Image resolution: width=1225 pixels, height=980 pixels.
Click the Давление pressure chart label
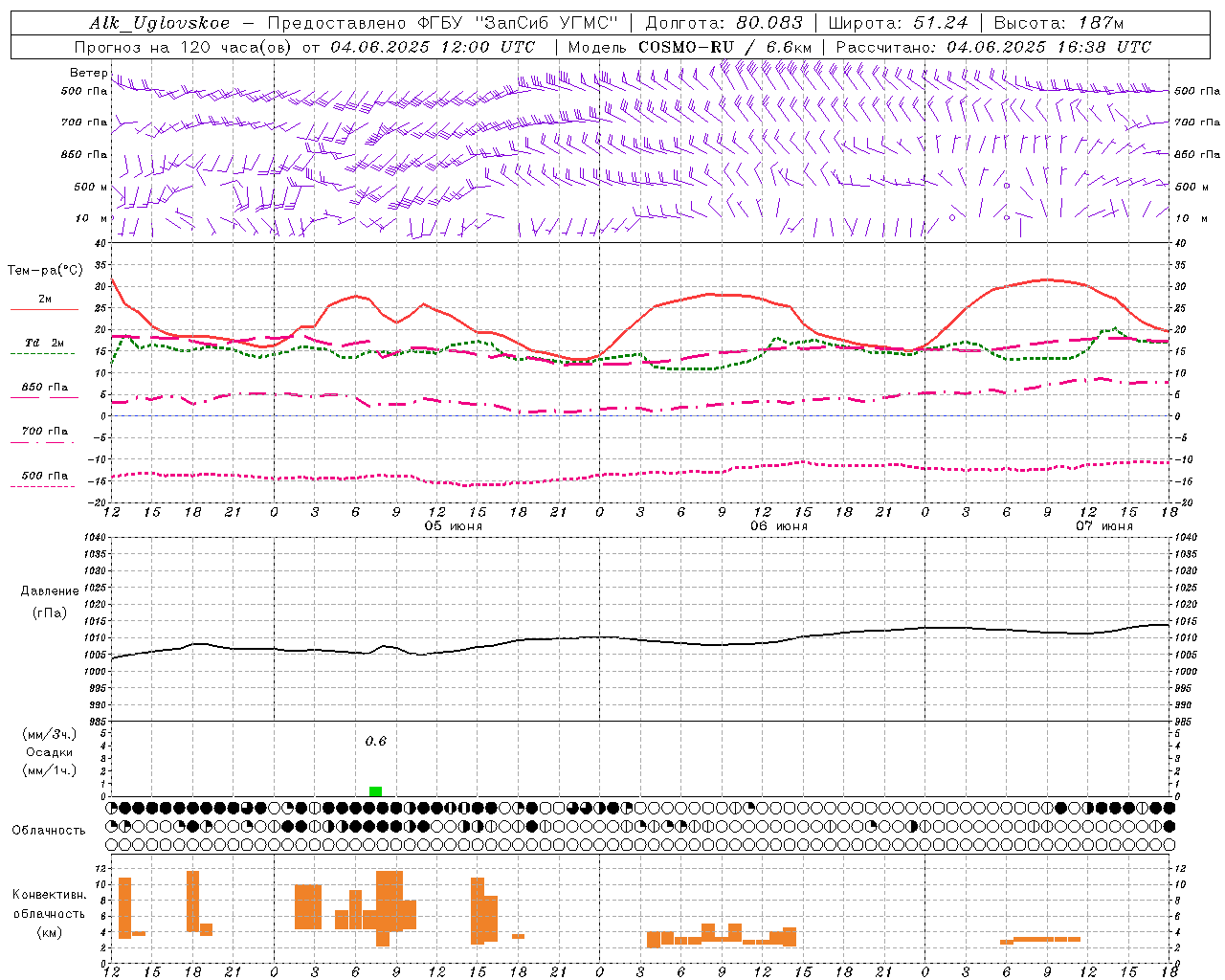click(50, 591)
